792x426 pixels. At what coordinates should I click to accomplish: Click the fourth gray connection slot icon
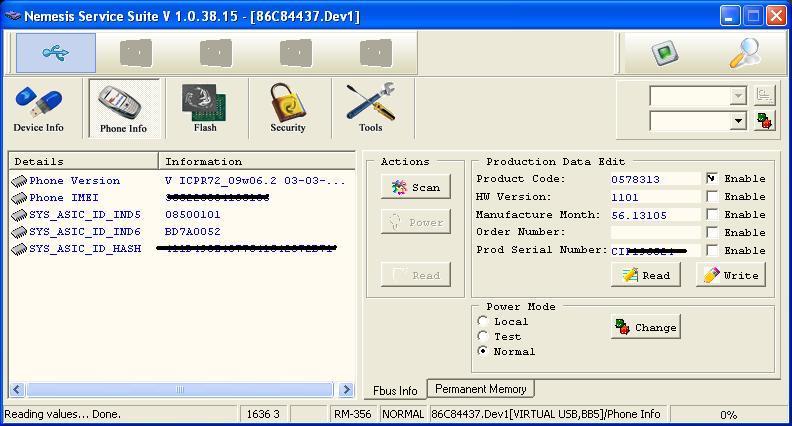tap(295, 53)
